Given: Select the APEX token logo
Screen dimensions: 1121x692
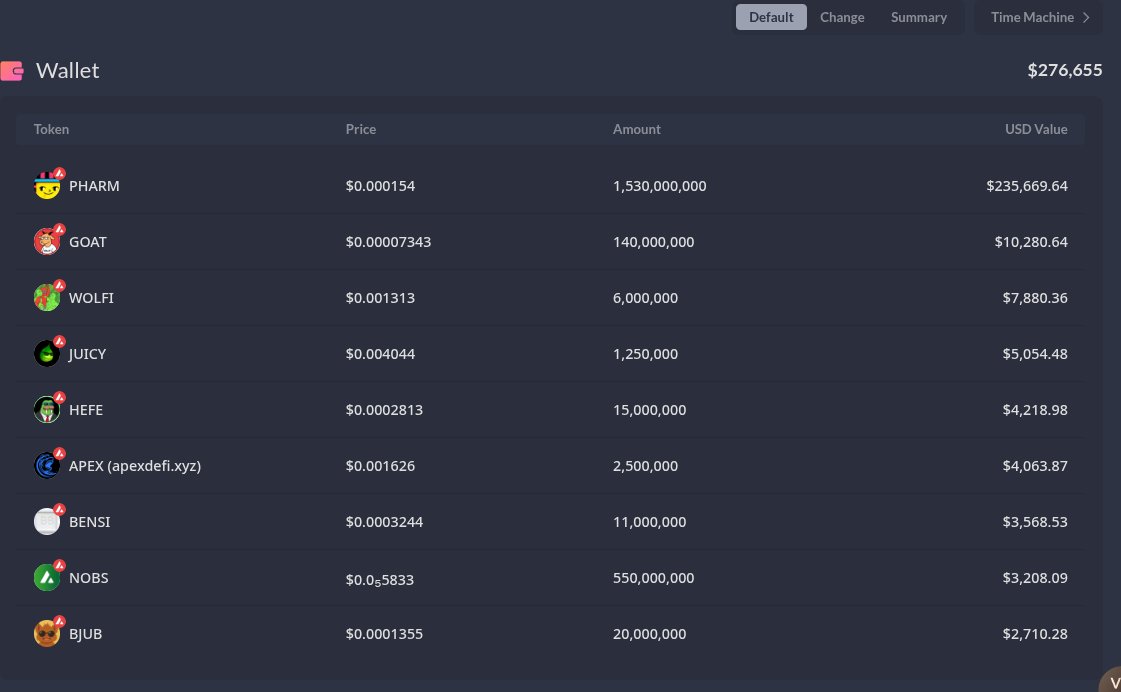Looking at the screenshot, I should click(47, 465).
